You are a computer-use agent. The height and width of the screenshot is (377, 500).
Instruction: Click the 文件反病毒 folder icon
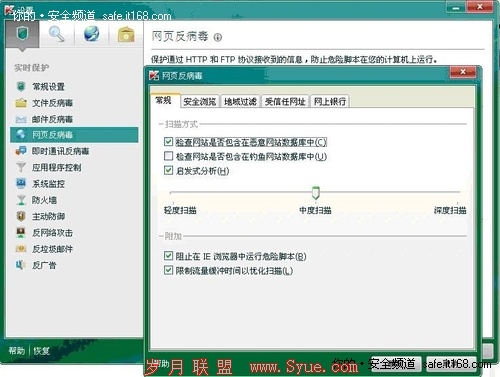click(x=21, y=103)
